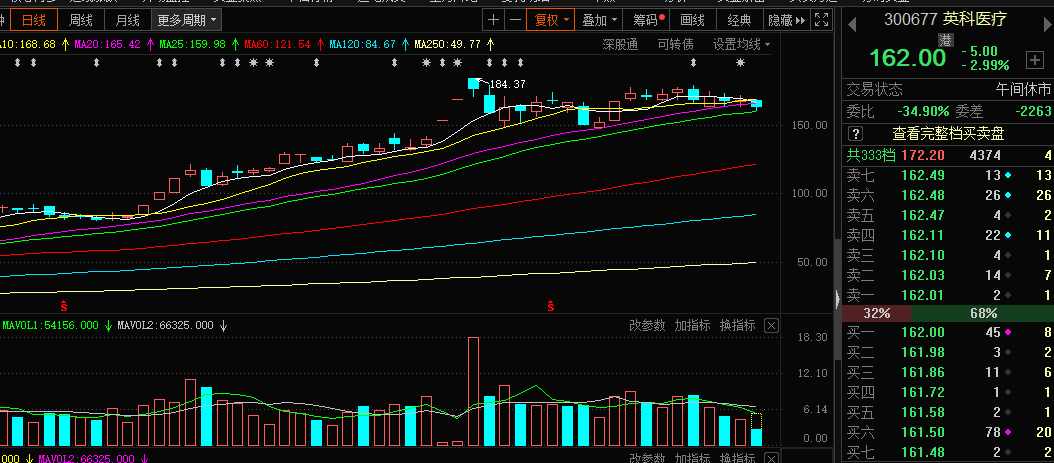Click 改参数 in volume panel
Viewport: 1054px width, 463px height.
pyautogui.click(x=647, y=325)
